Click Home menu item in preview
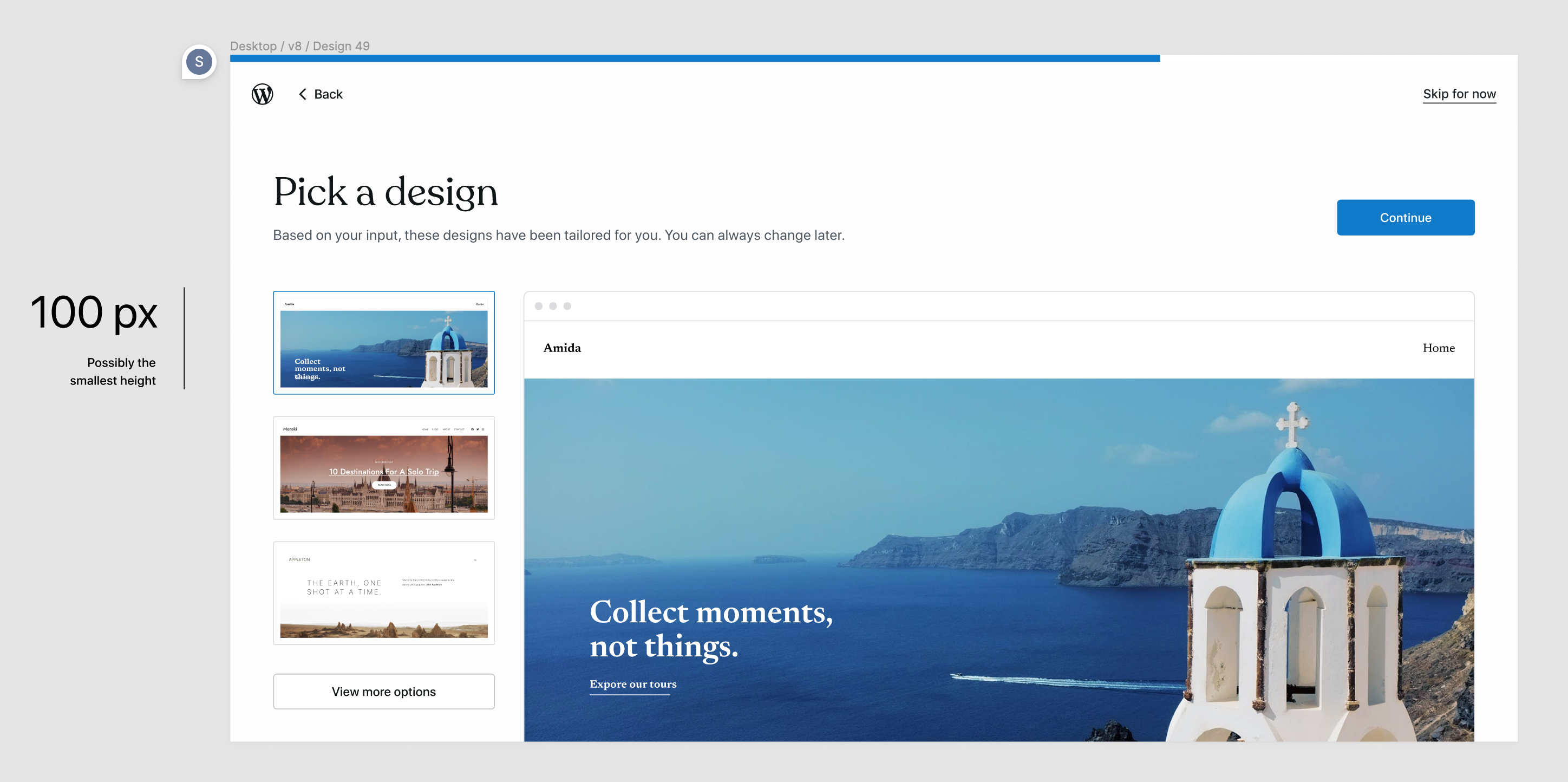 (x=1439, y=348)
